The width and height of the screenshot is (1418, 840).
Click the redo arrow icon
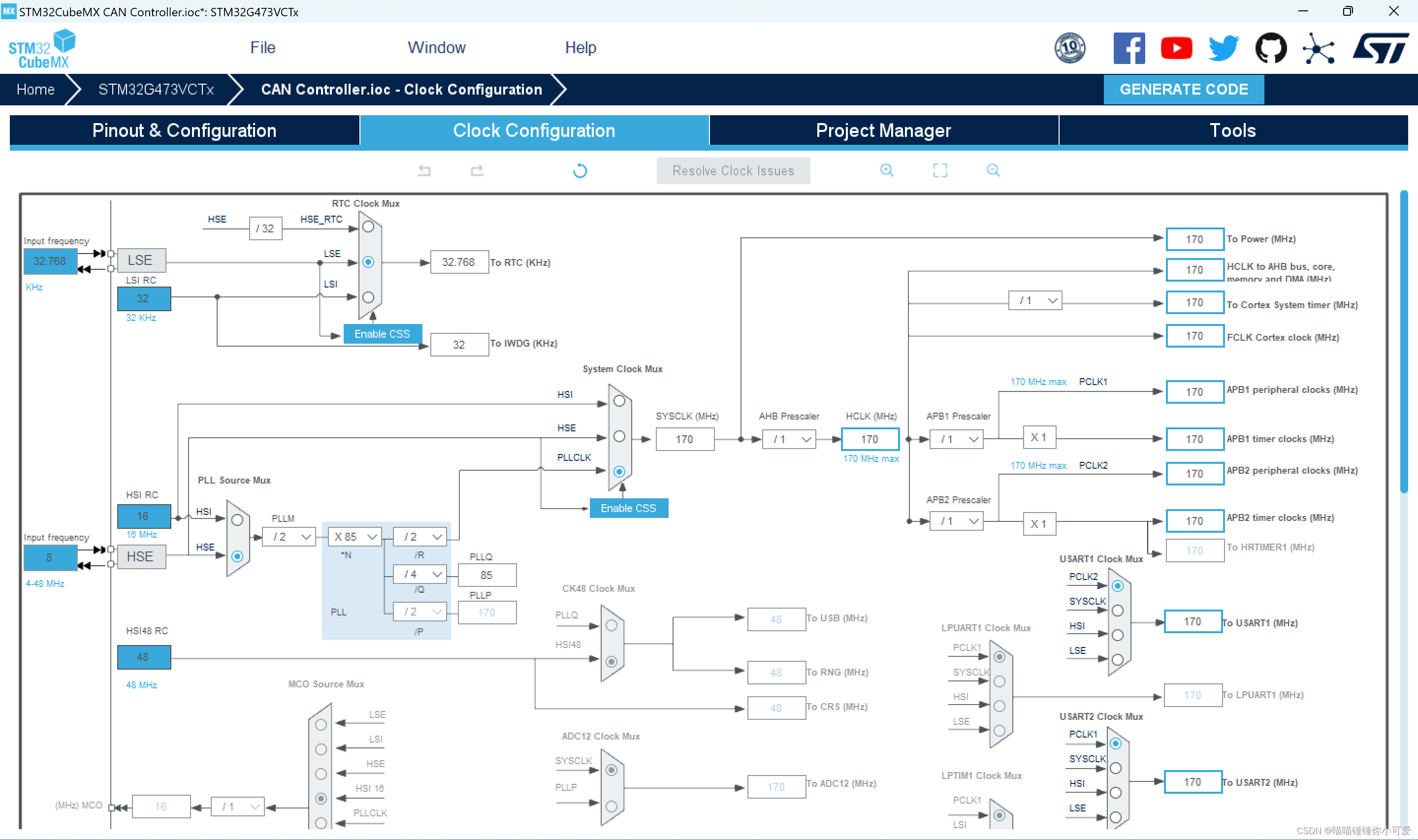pyautogui.click(x=477, y=170)
